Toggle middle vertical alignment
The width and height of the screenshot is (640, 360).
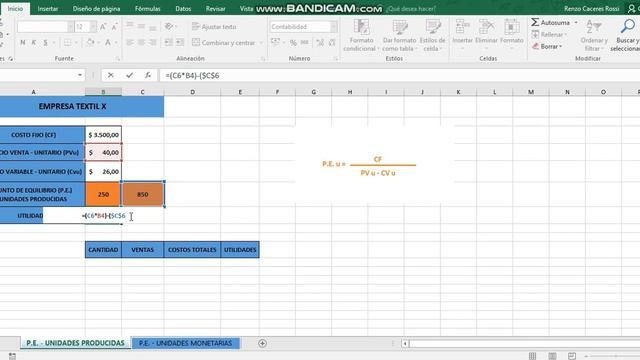pos(141,27)
